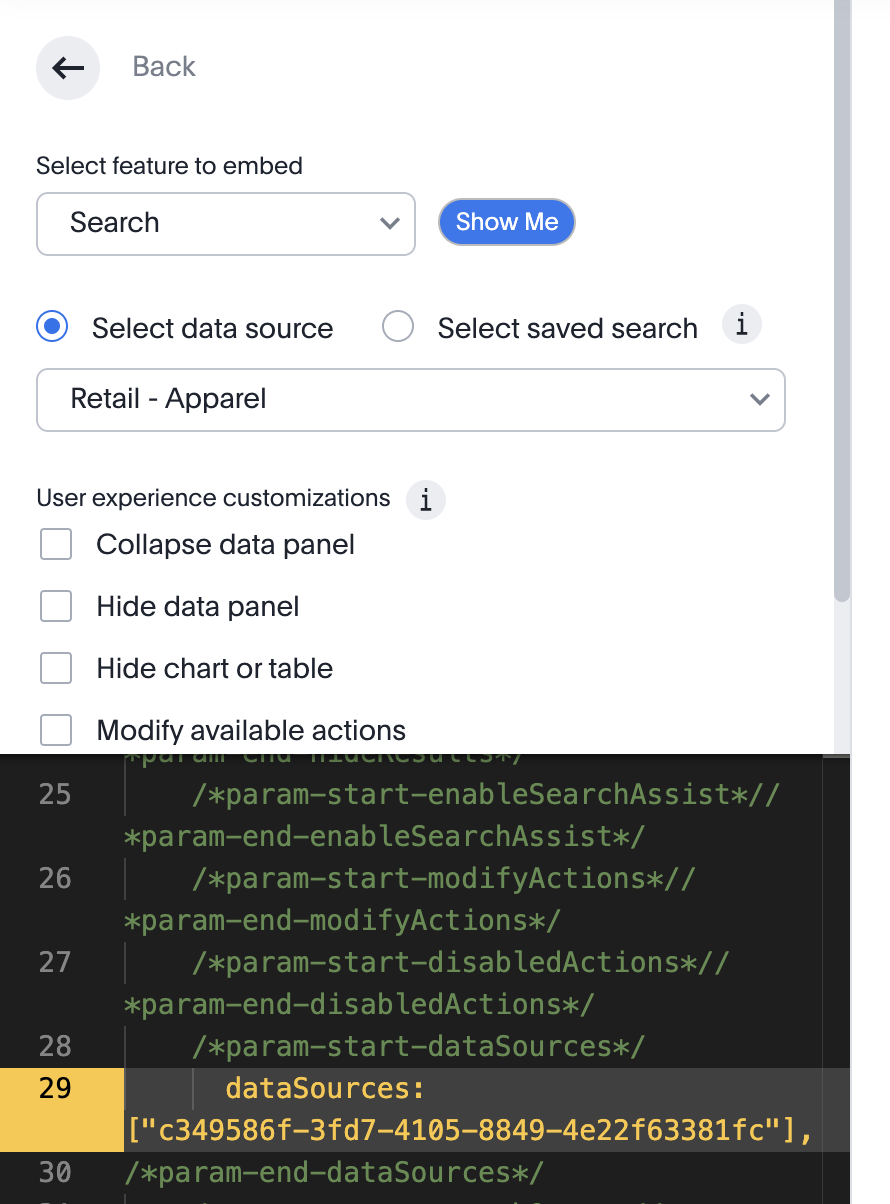The image size is (890, 1204).
Task: Click line number 29 in the gutter
Action: click(x=54, y=1088)
